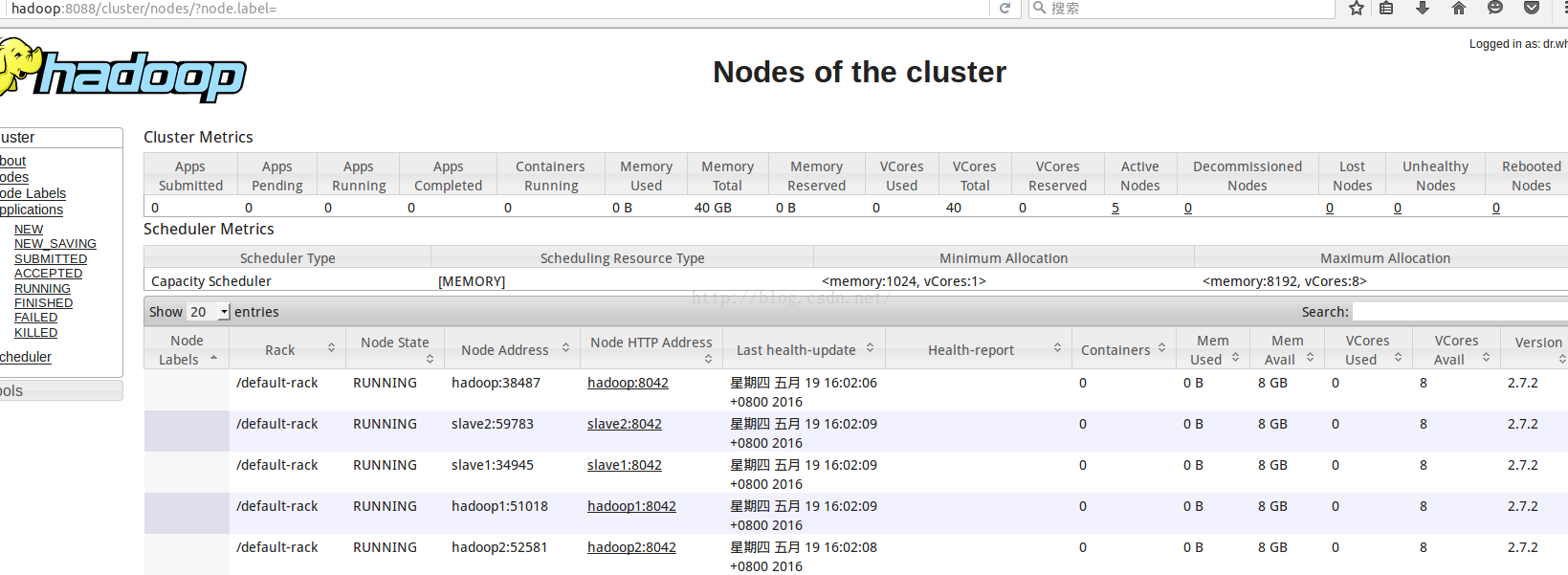Filter applications by NEW_SAVING state

55,244
